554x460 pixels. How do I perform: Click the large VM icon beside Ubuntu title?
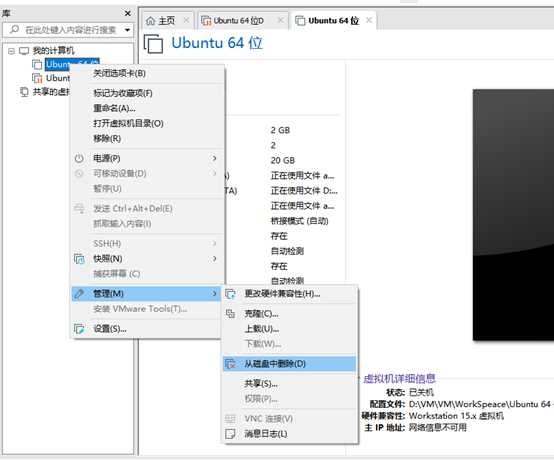coord(153,44)
